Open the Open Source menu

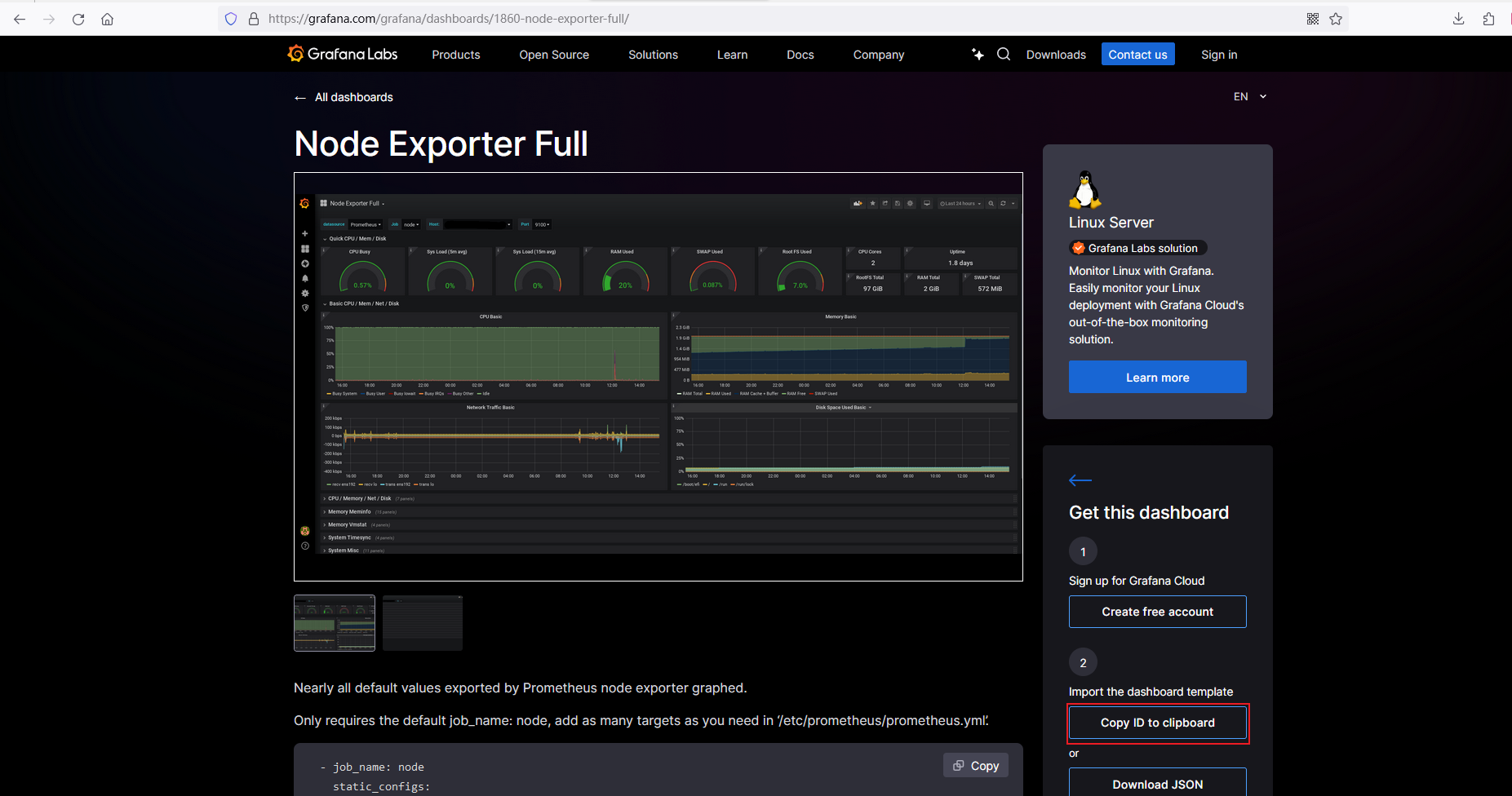click(x=554, y=55)
